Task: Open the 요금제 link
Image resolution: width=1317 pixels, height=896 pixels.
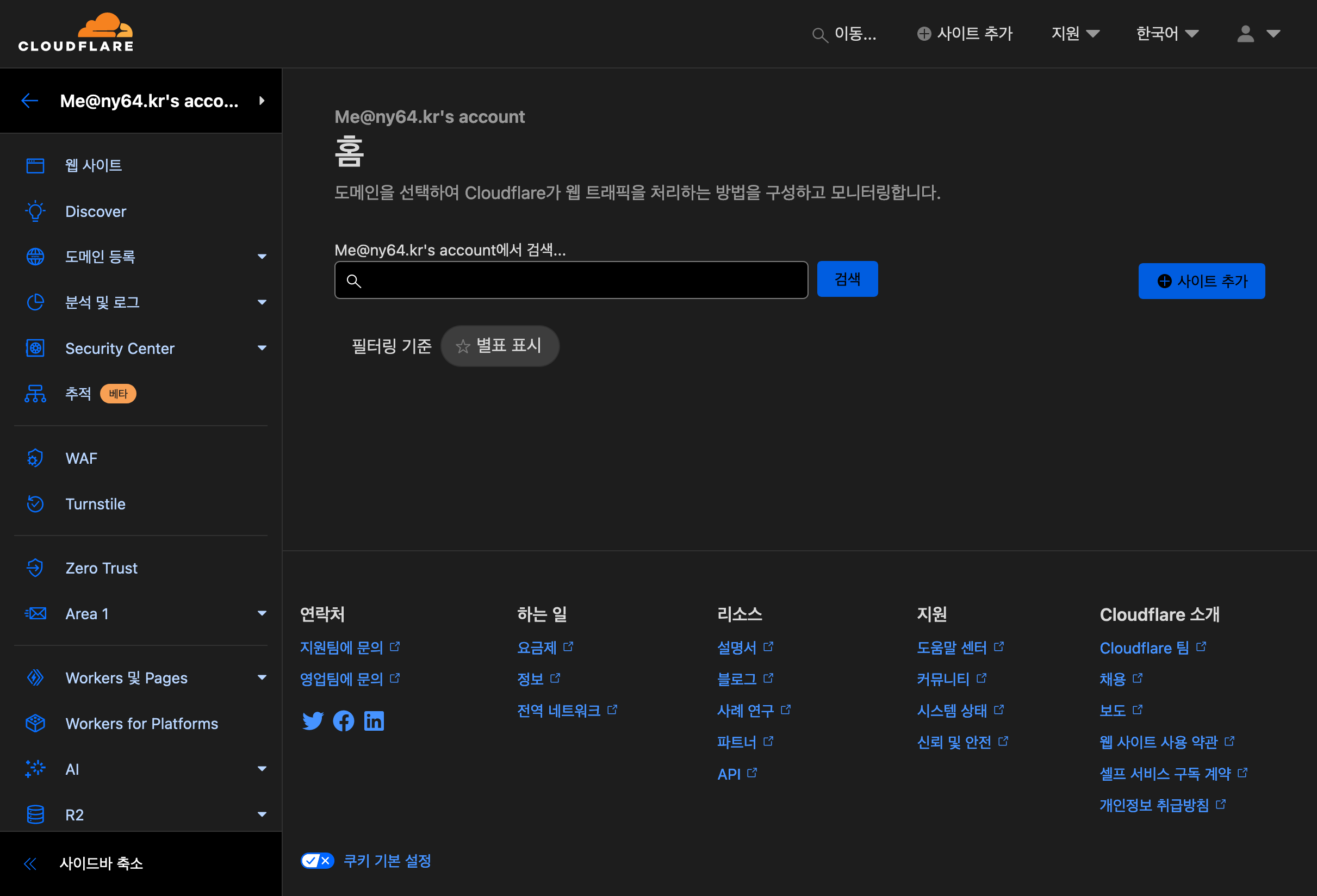Action: click(545, 648)
